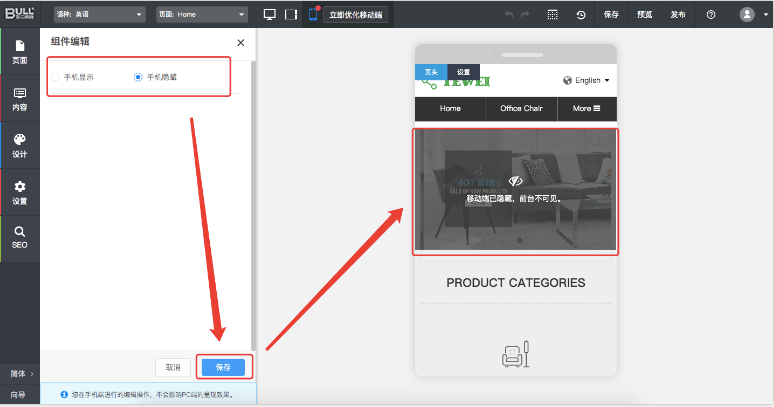Click the 取消 cancel button
The height and width of the screenshot is (407, 774).
click(173, 367)
